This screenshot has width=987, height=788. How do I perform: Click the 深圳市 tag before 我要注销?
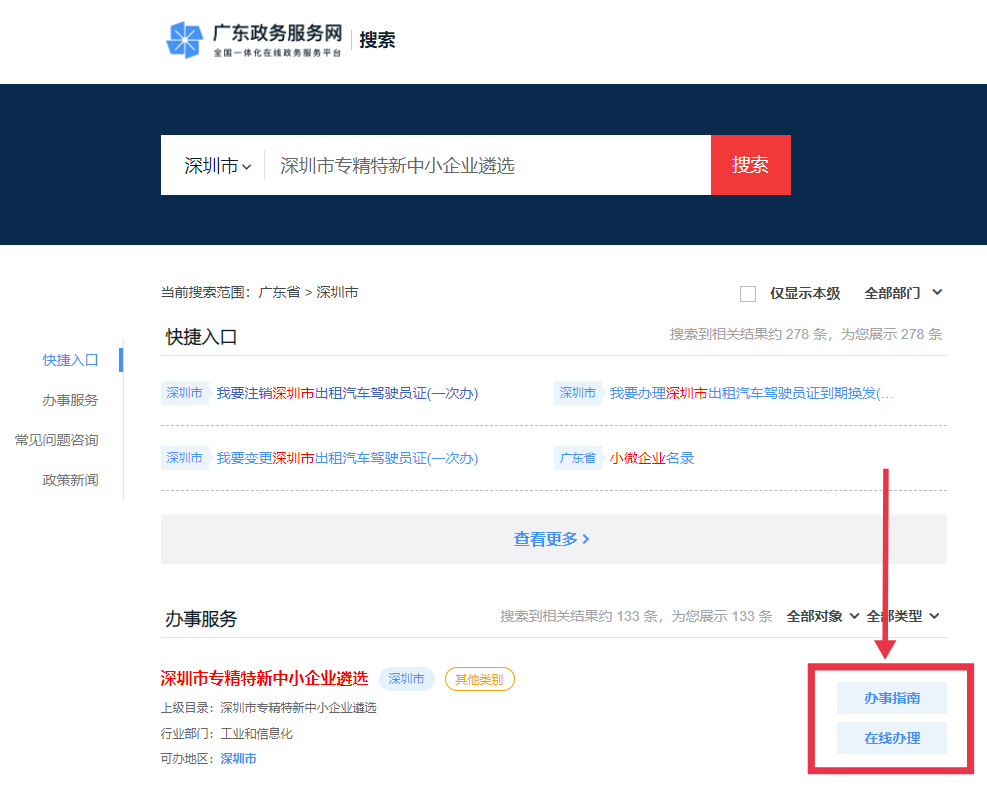coord(184,393)
